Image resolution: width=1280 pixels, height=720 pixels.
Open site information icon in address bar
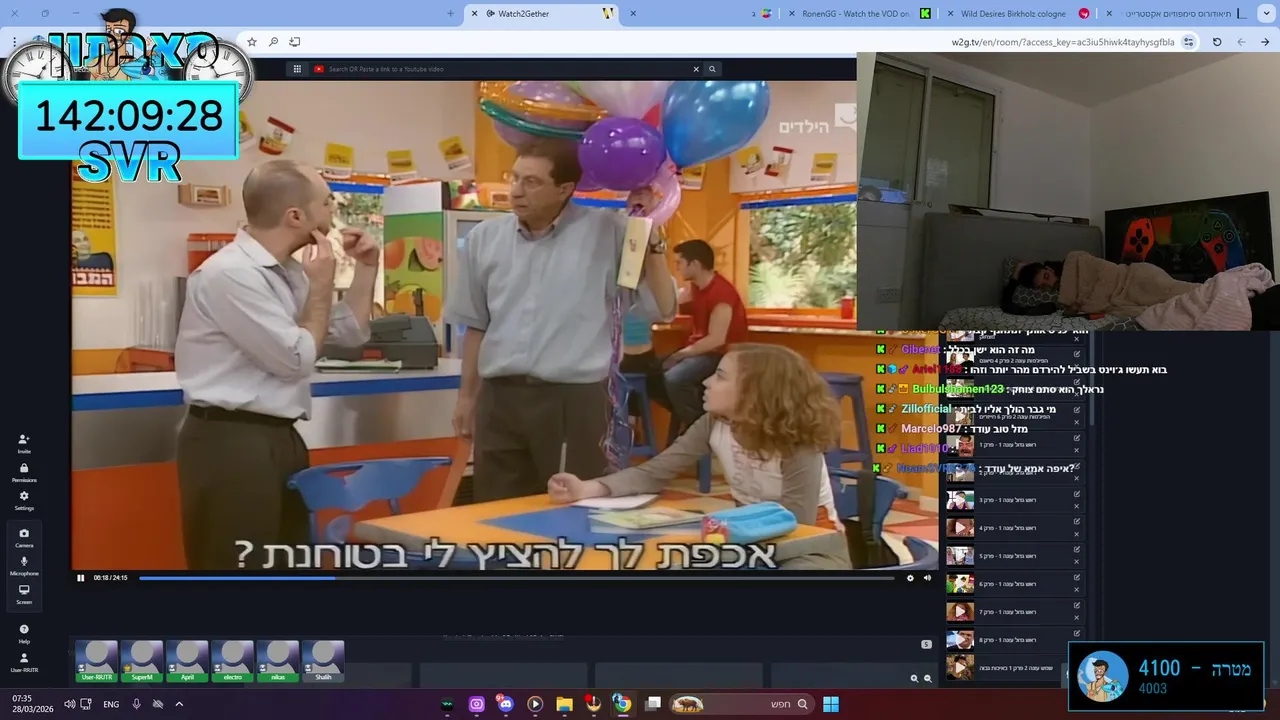(1188, 42)
